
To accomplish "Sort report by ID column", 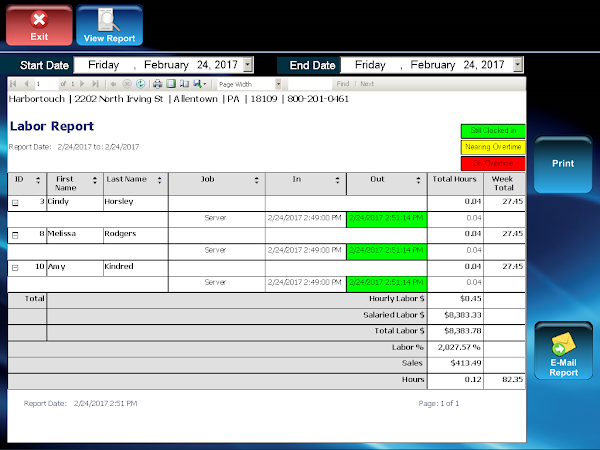I will [x=38, y=180].
